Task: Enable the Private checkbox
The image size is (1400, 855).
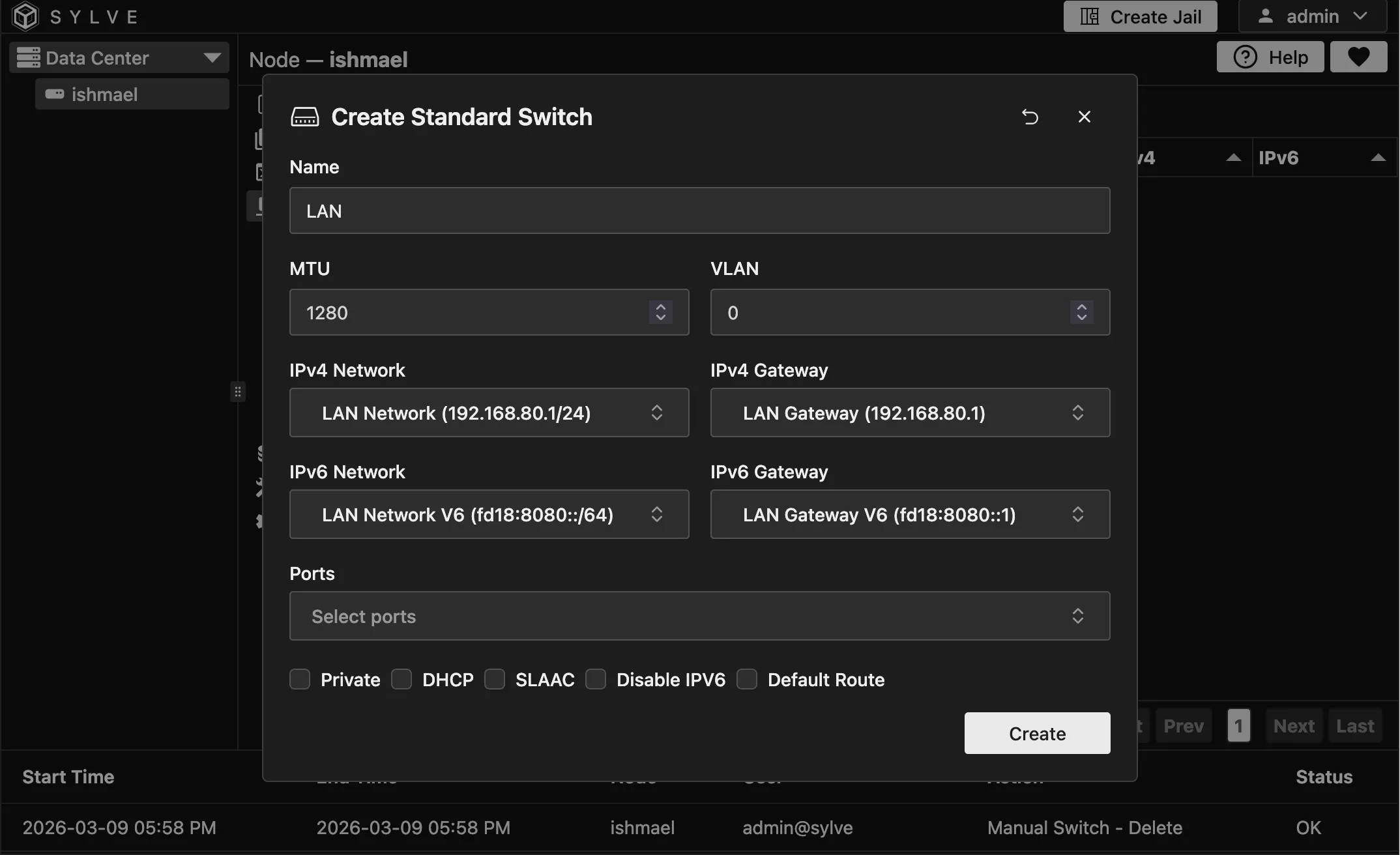Action: (x=300, y=680)
